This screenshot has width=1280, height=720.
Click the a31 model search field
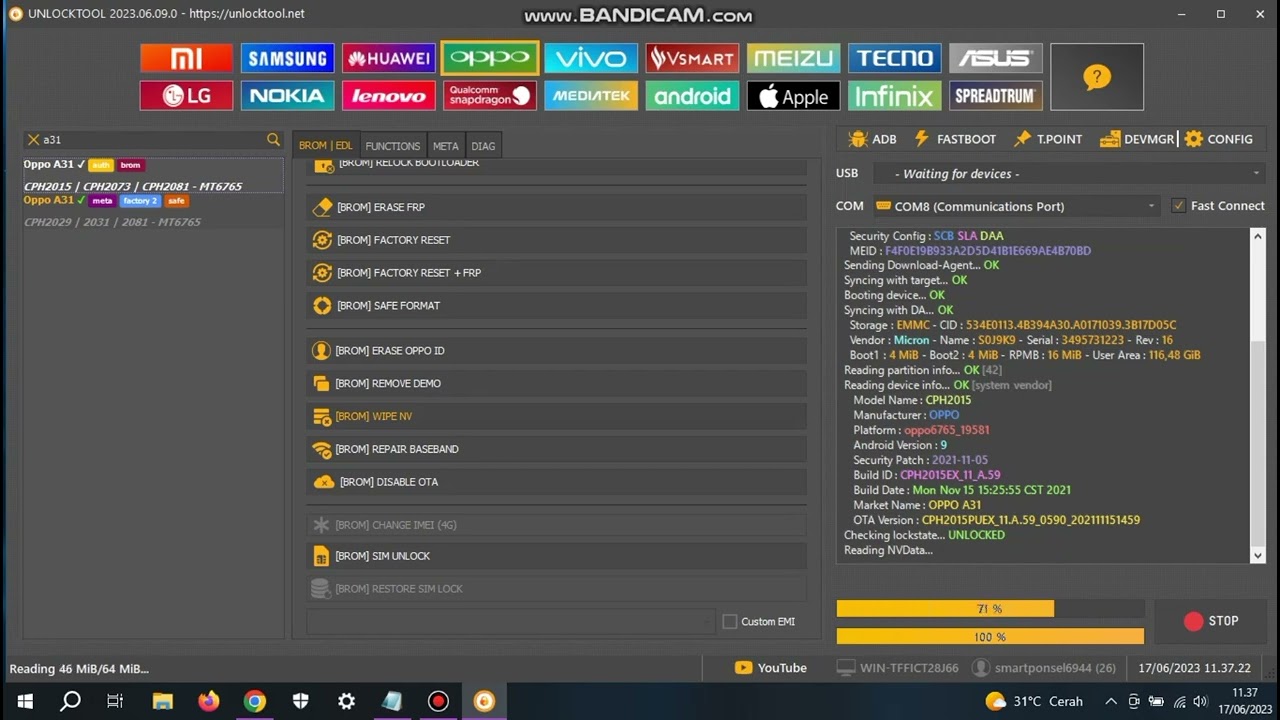point(153,140)
